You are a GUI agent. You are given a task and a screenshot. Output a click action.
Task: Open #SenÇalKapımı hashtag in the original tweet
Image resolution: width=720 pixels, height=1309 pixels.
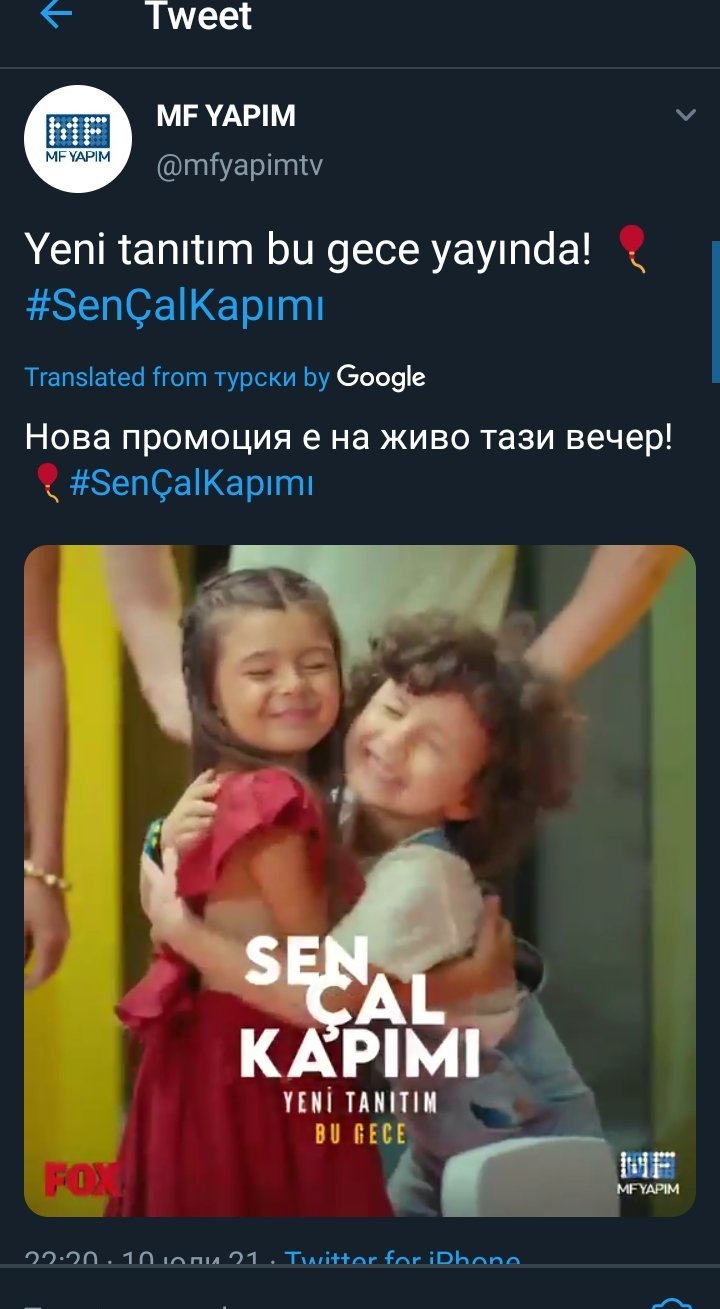point(175,306)
